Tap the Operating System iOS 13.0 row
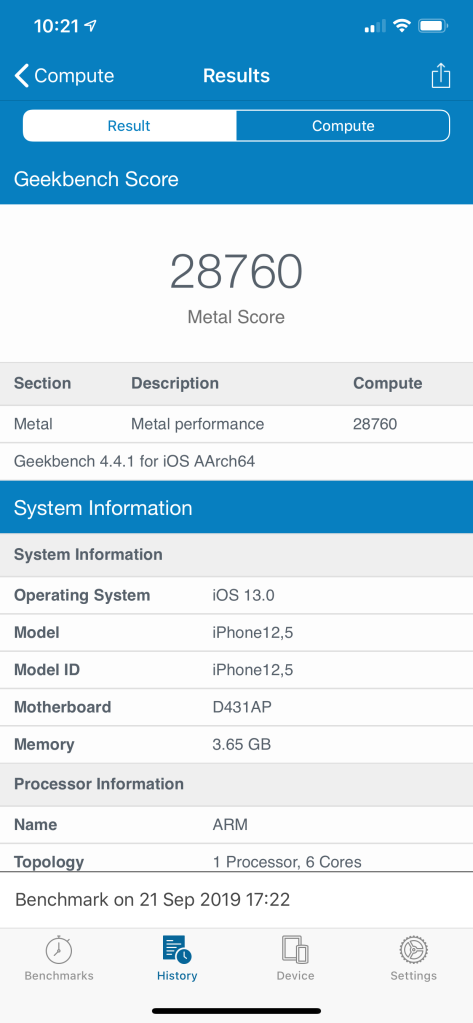473x1023 pixels. tap(236, 595)
